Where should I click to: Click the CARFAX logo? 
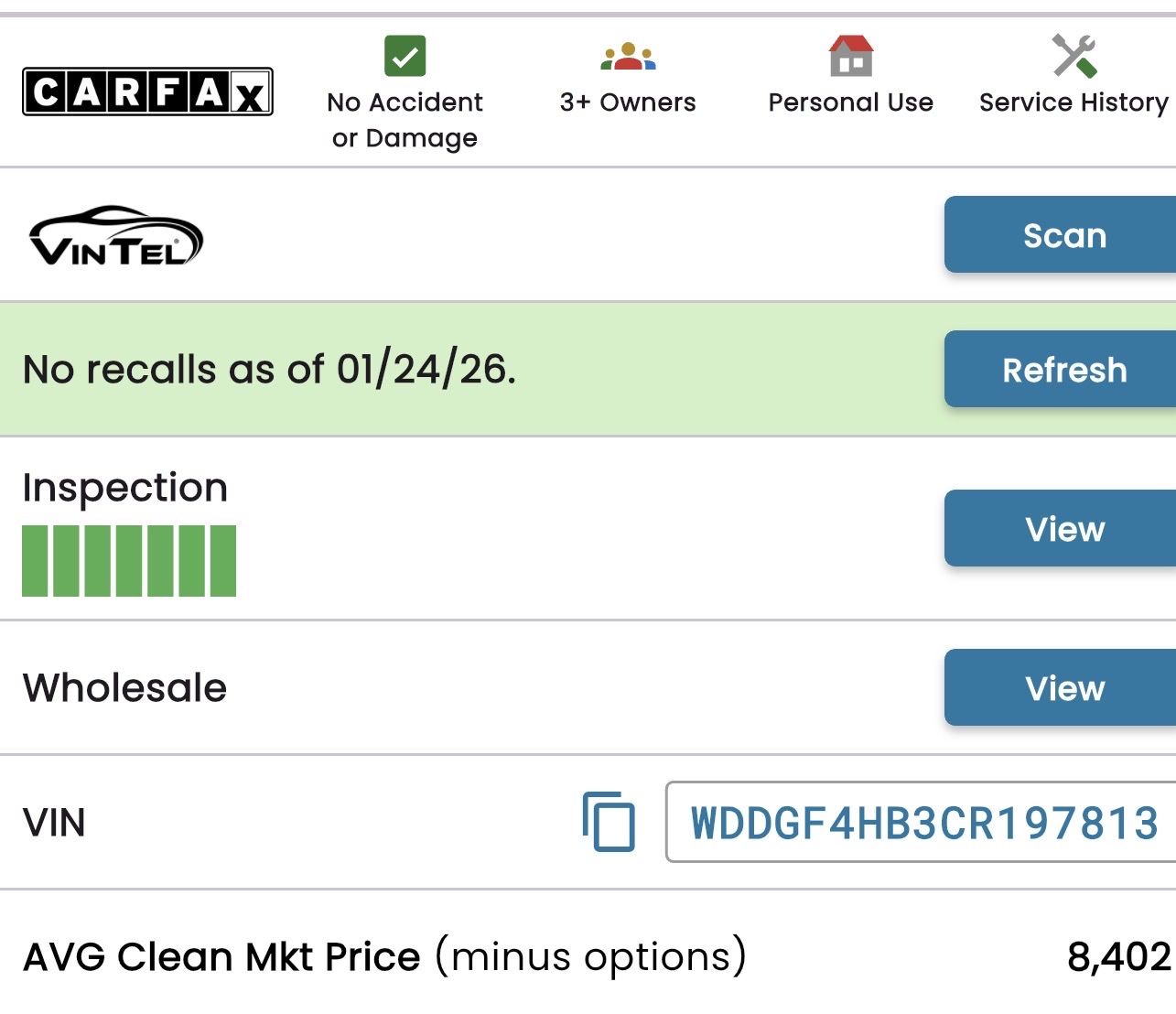click(147, 92)
